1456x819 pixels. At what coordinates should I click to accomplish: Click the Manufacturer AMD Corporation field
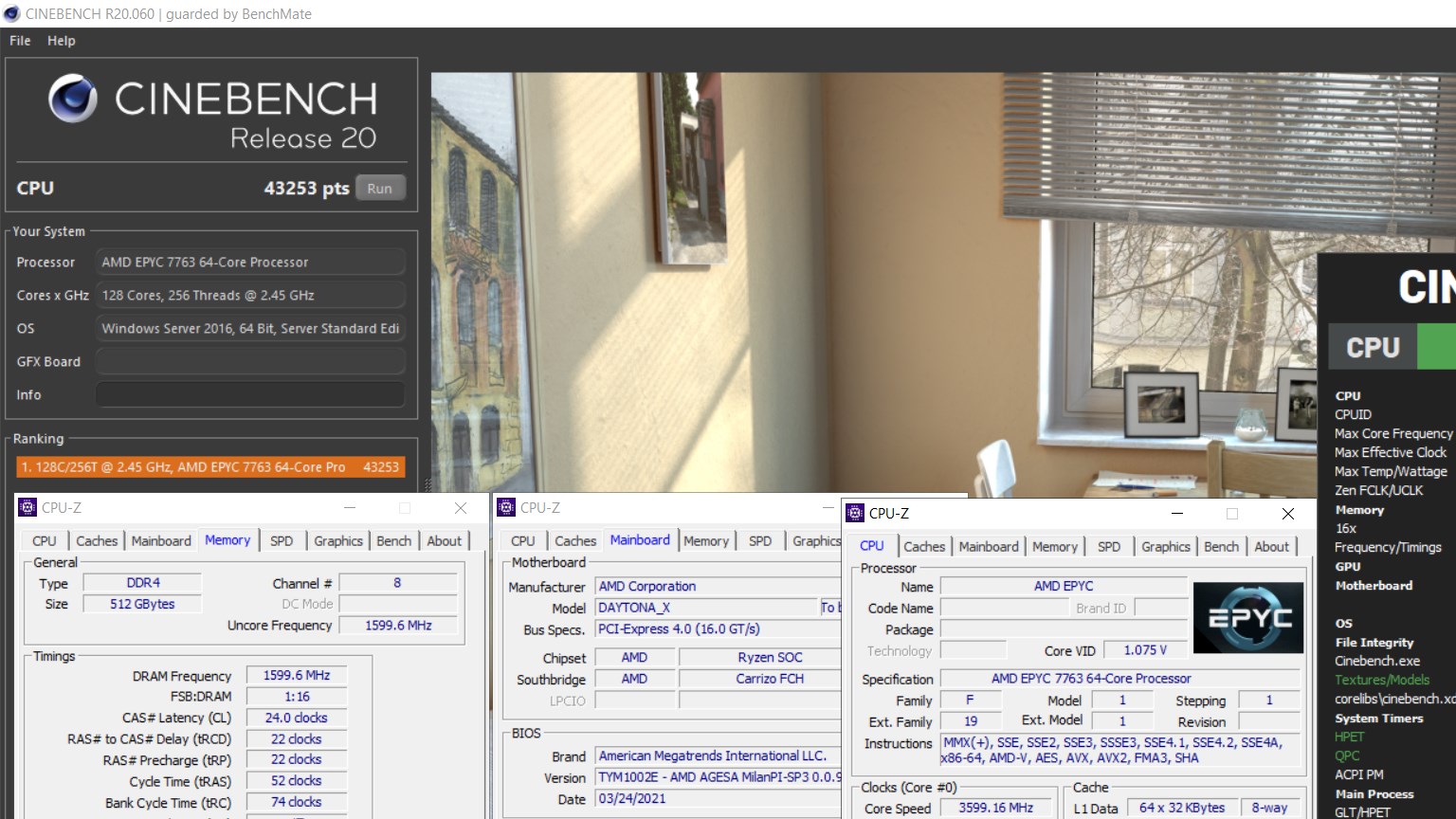(x=719, y=587)
